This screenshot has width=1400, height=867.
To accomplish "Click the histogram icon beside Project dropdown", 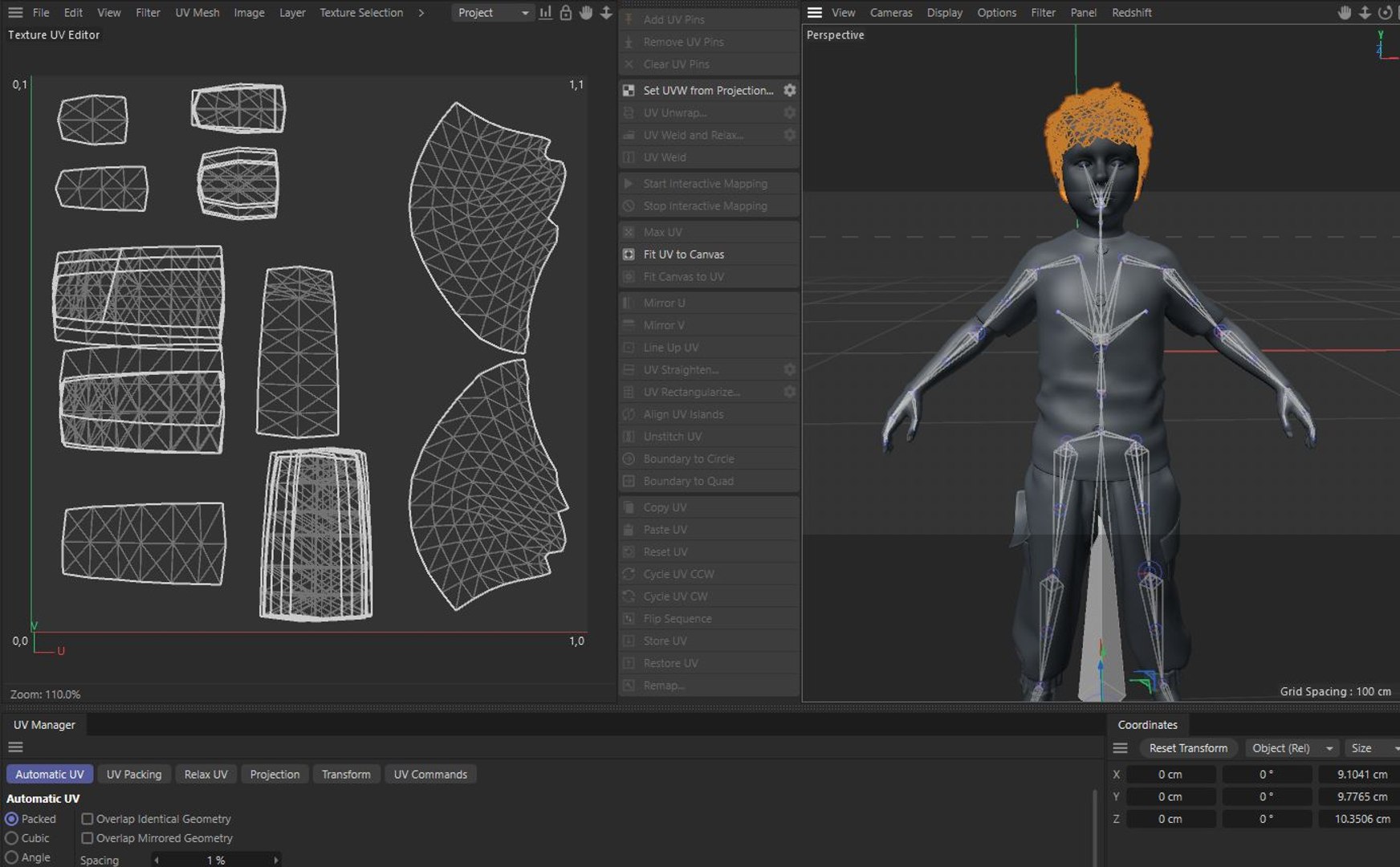I will pos(546,13).
